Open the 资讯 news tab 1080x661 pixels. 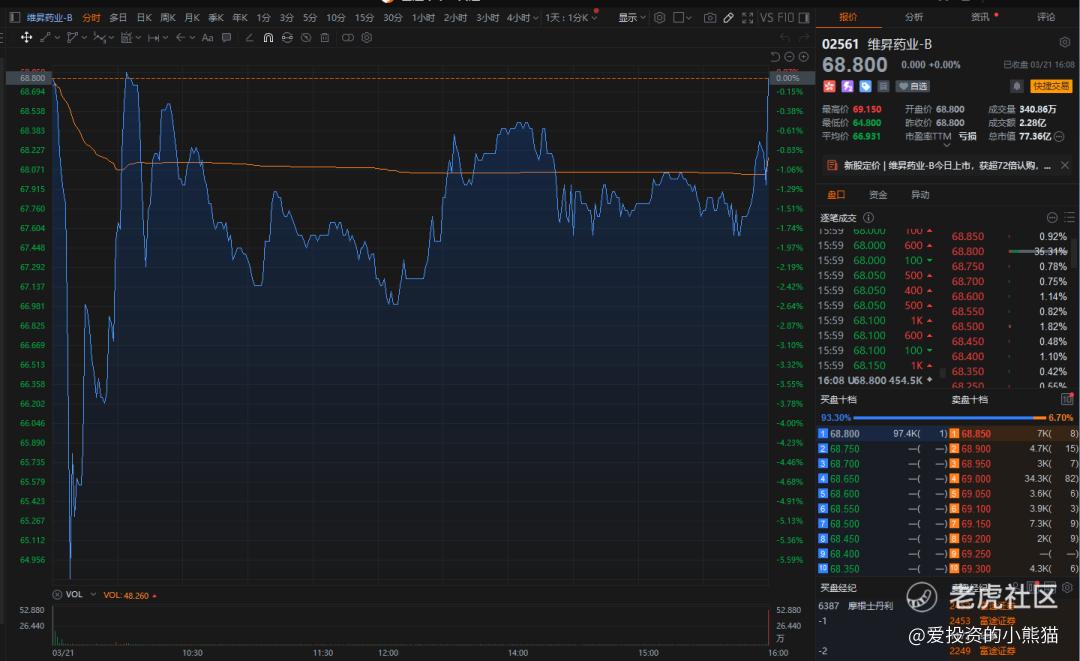pyautogui.click(x=980, y=17)
